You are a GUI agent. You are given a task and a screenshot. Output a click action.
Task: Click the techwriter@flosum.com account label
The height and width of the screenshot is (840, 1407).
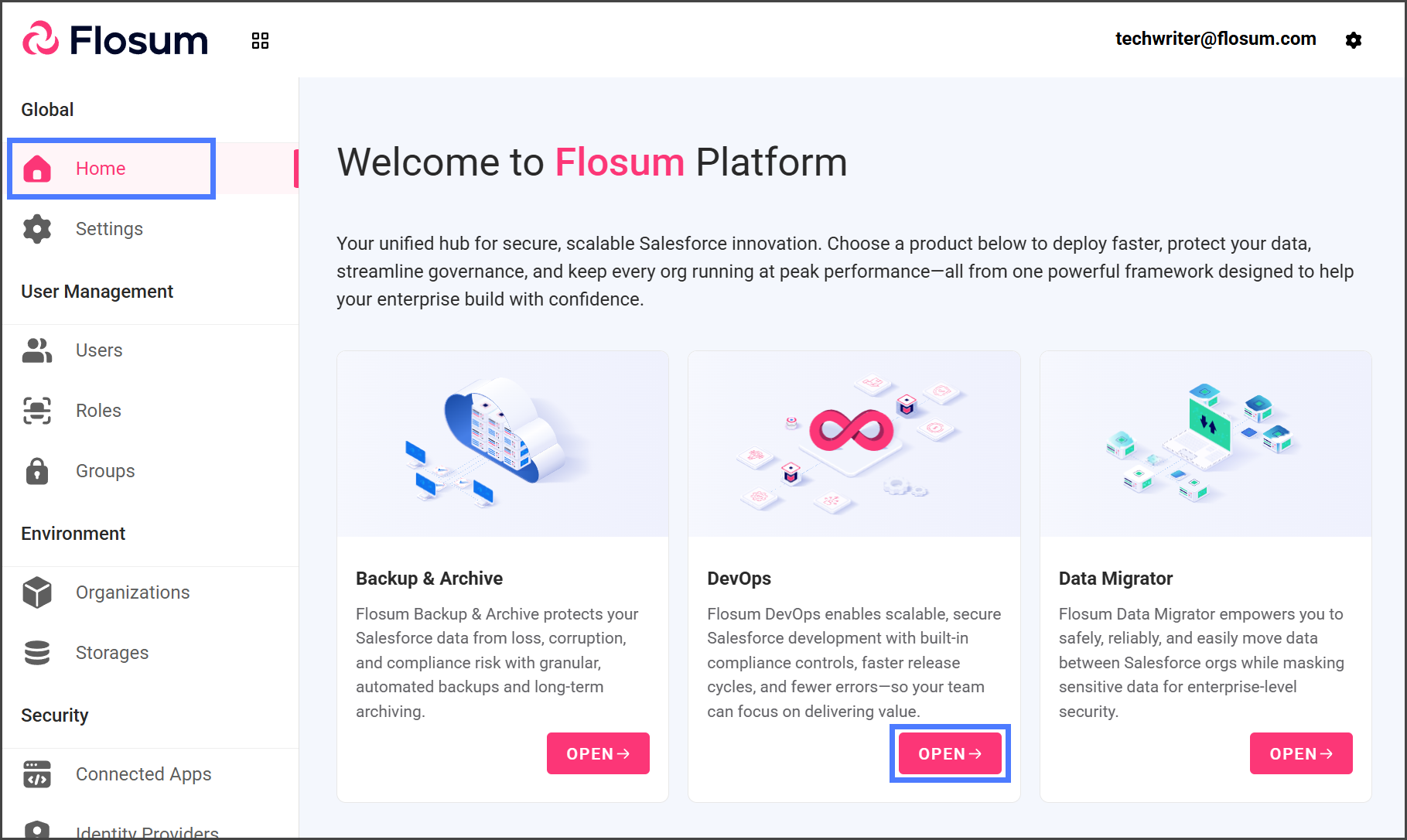1215,39
